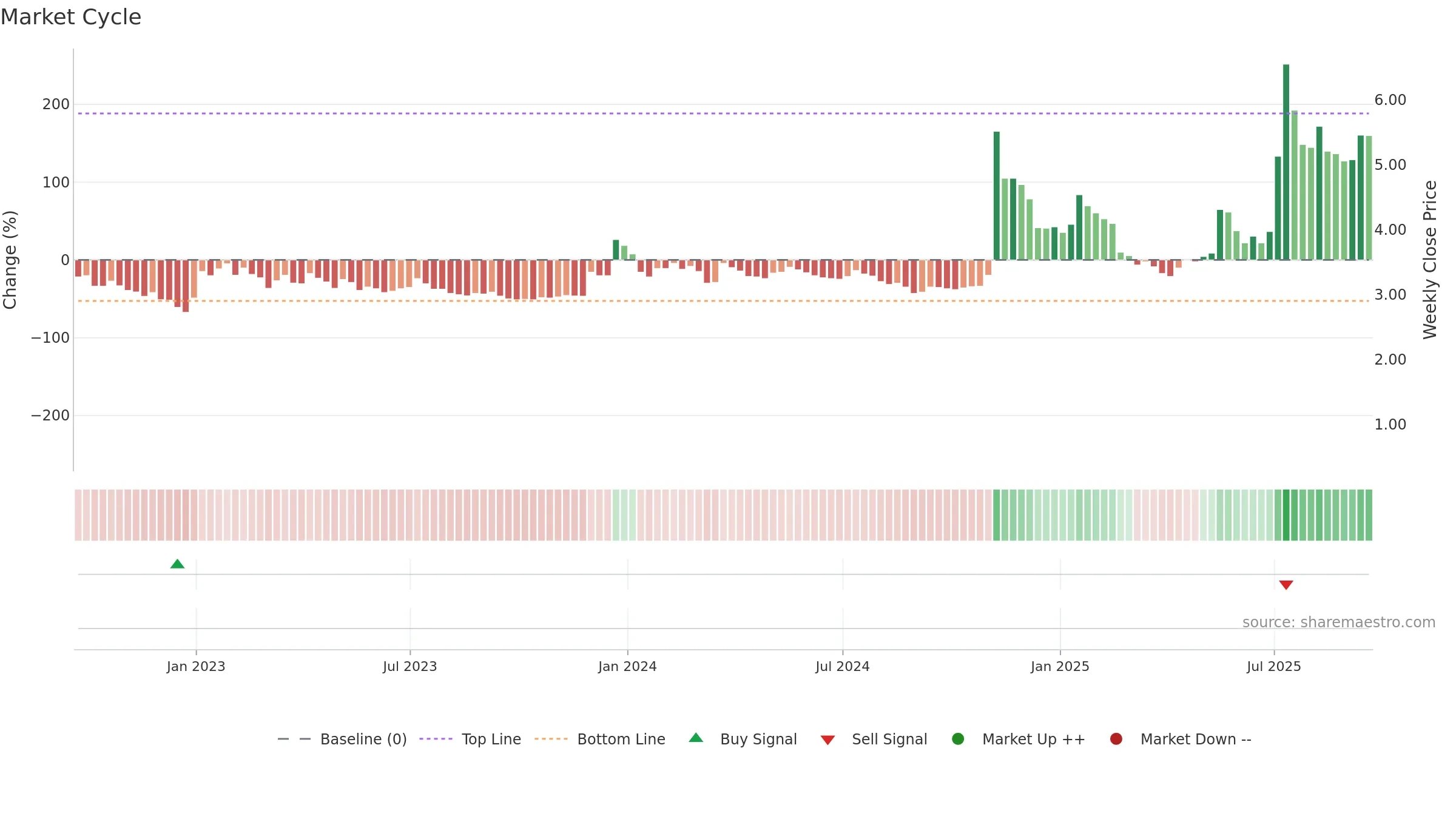Click the lowest red bar near Jan 2023
Screen dimensions: 1456x819
[x=186, y=286]
